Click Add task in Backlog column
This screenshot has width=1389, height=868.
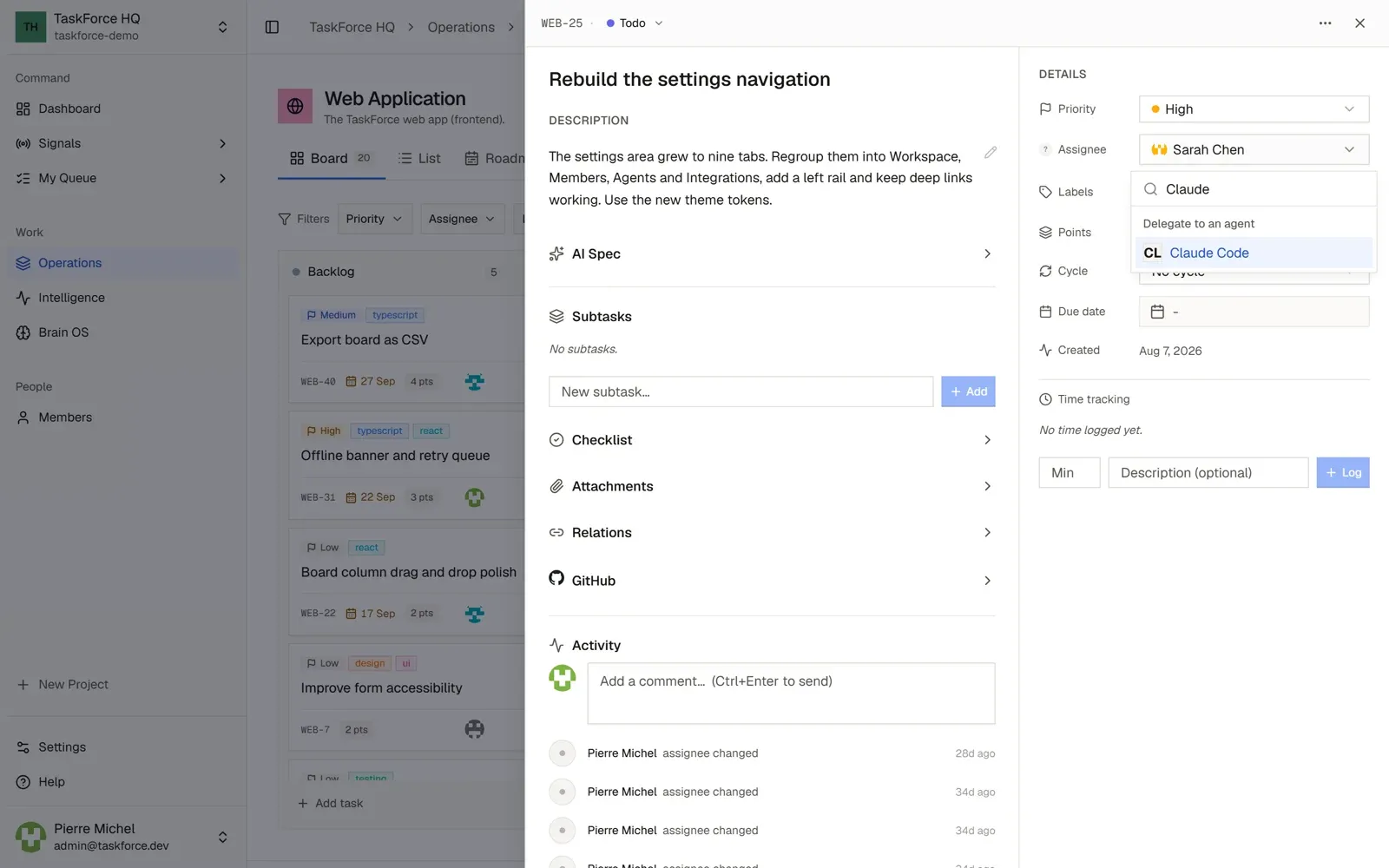(331, 804)
